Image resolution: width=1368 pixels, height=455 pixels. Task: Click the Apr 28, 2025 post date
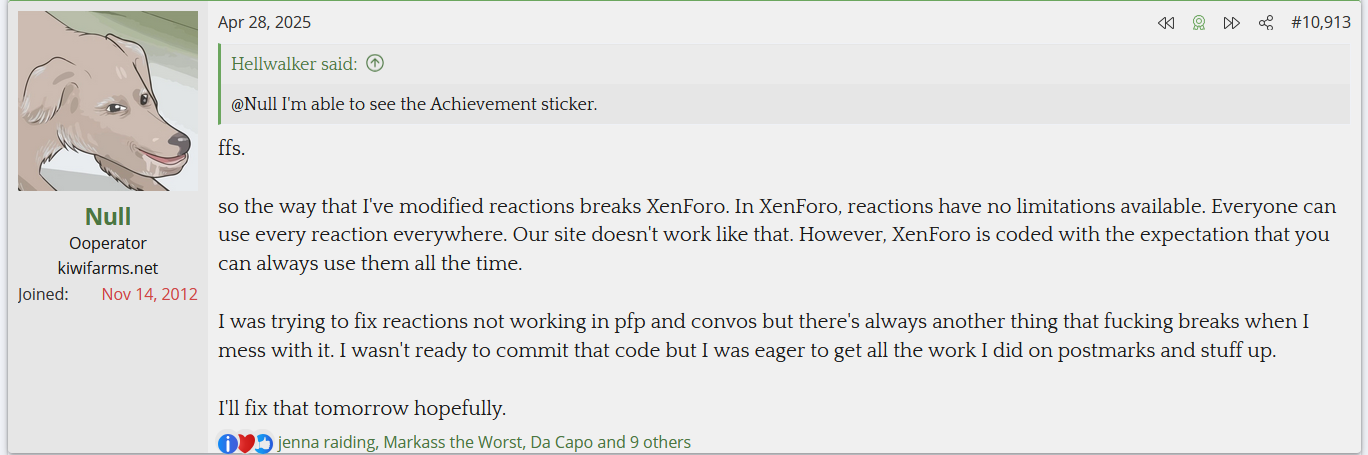tap(264, 22)
